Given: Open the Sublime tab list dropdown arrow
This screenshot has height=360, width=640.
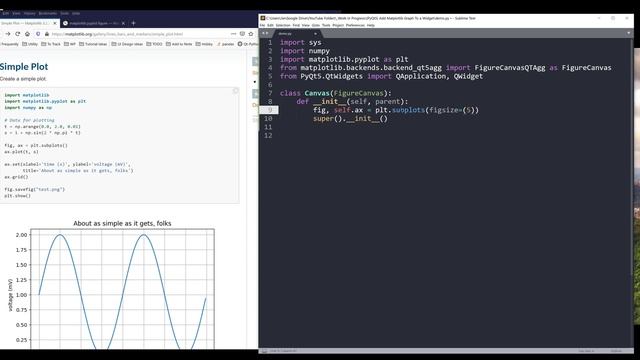Looking at the screenshot, I should pyautogui.click(x=629, y=33).
